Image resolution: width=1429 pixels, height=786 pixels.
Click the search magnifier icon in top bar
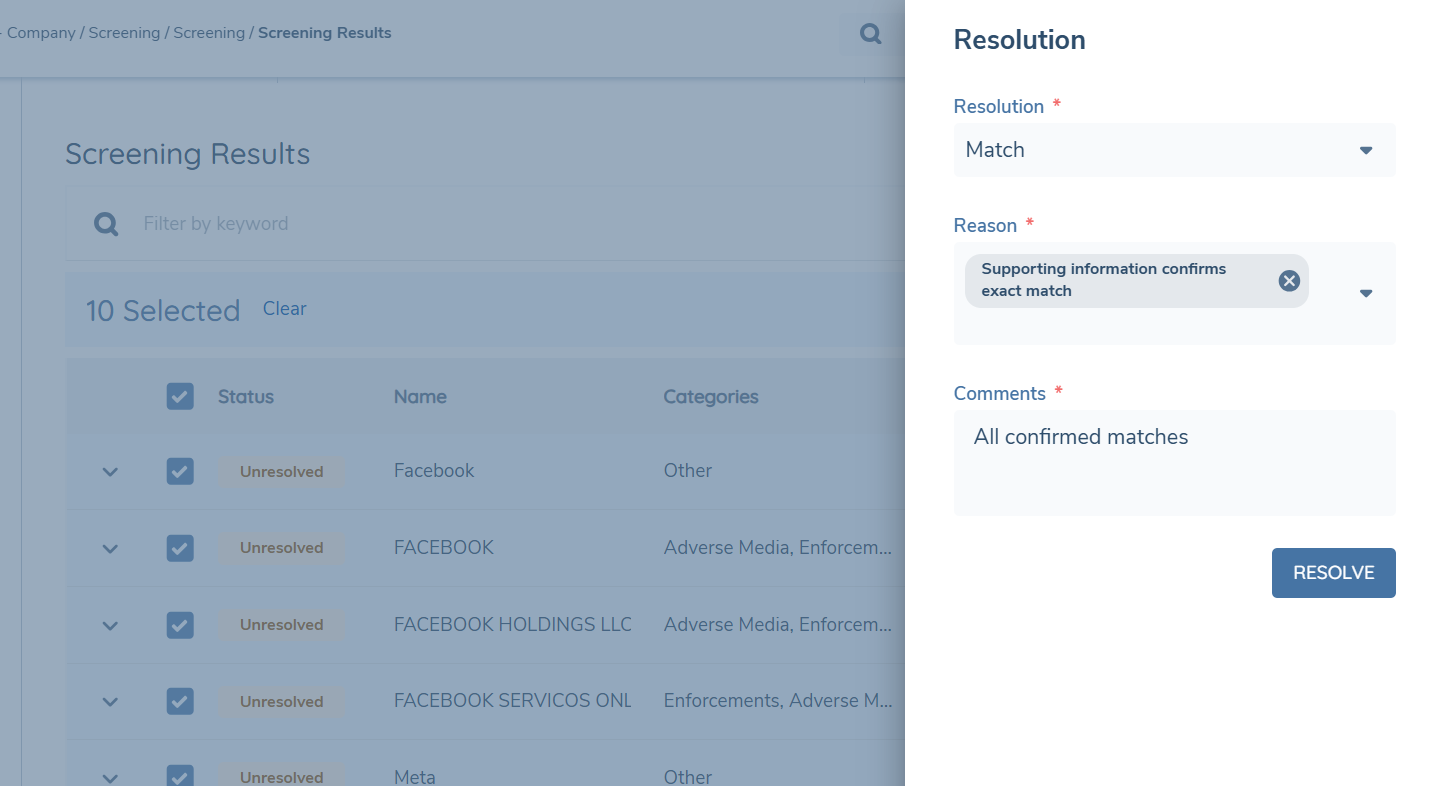click(871, 34)
